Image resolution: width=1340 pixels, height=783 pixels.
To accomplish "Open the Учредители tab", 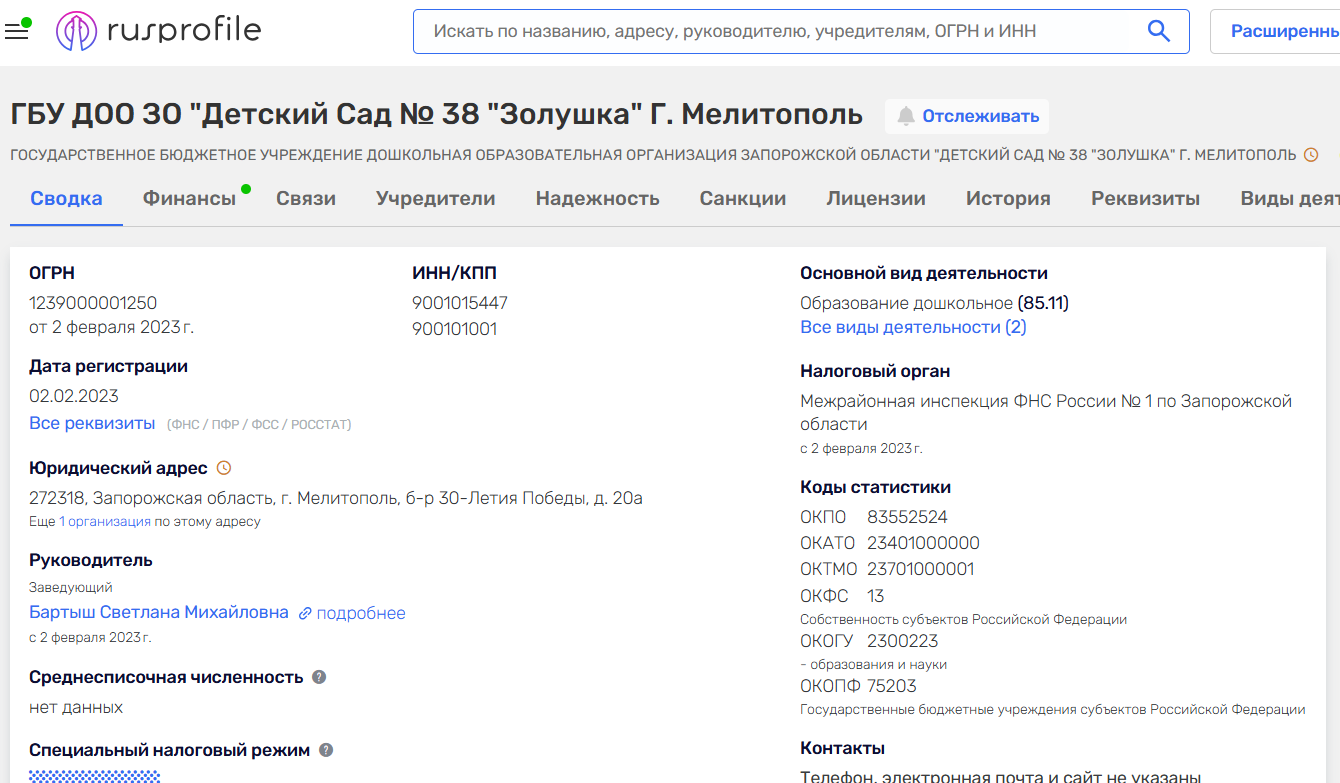I will coord(435,198).
